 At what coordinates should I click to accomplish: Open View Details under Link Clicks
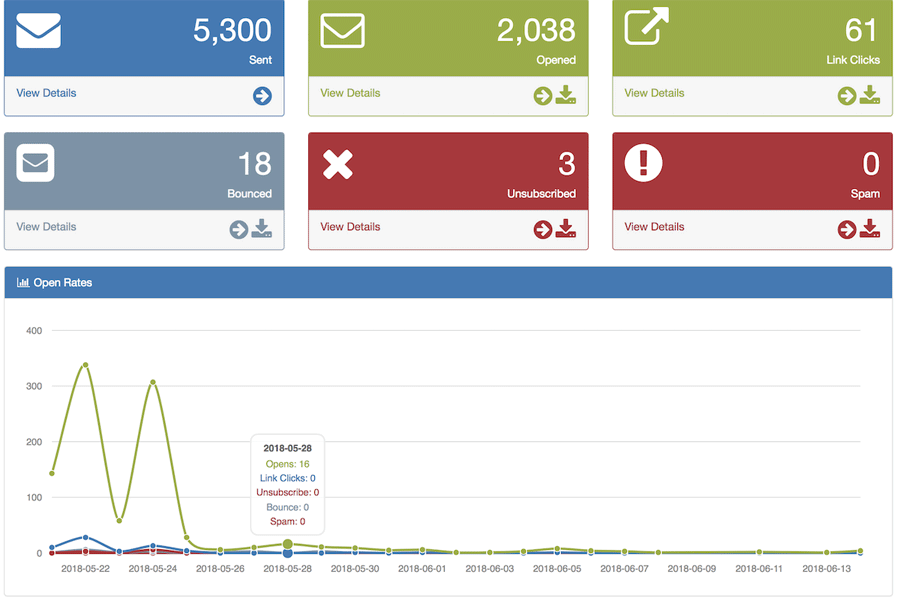pyautogui.click(x=654, y=93)
